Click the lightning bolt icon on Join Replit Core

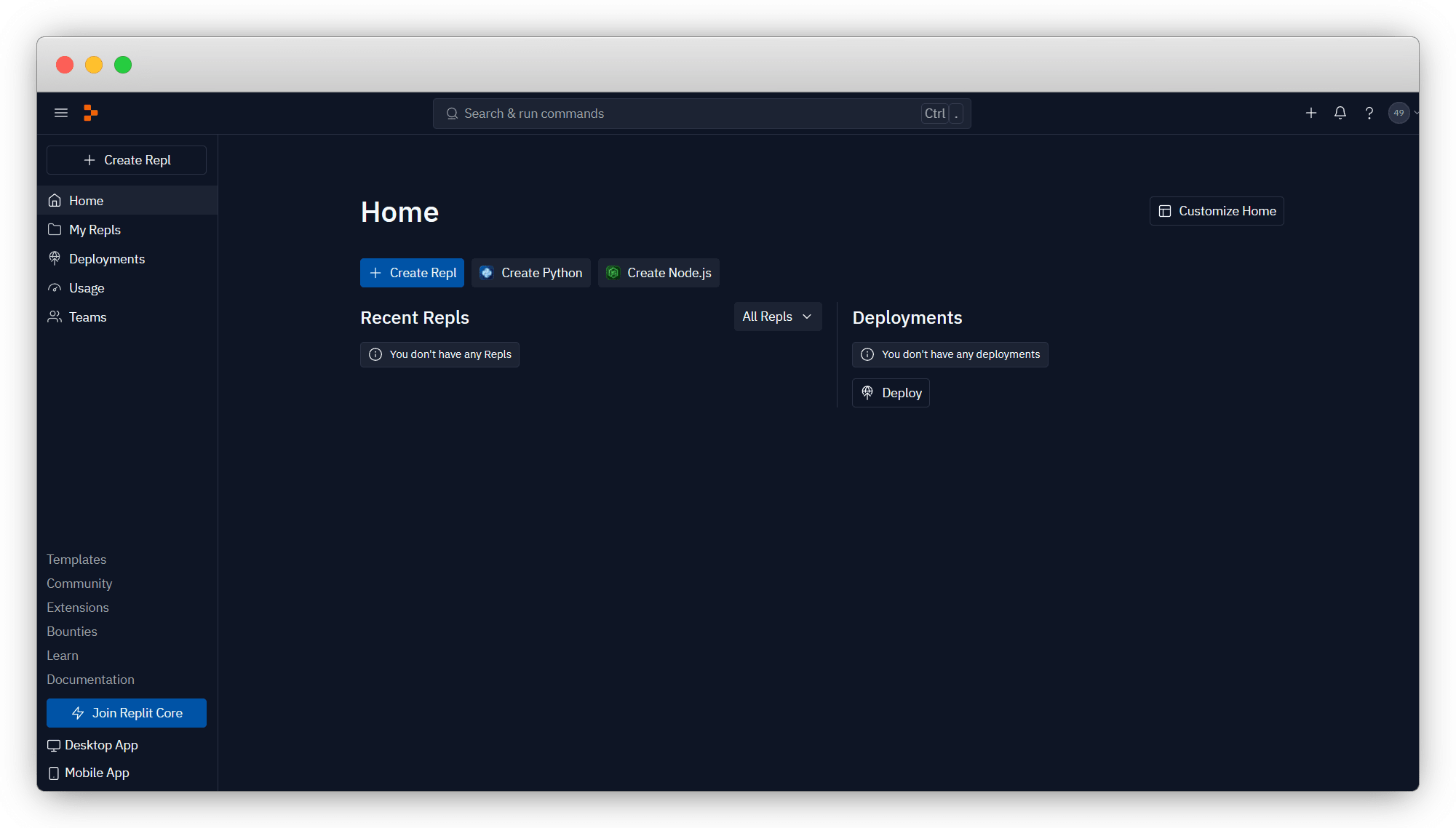[78, 713]
